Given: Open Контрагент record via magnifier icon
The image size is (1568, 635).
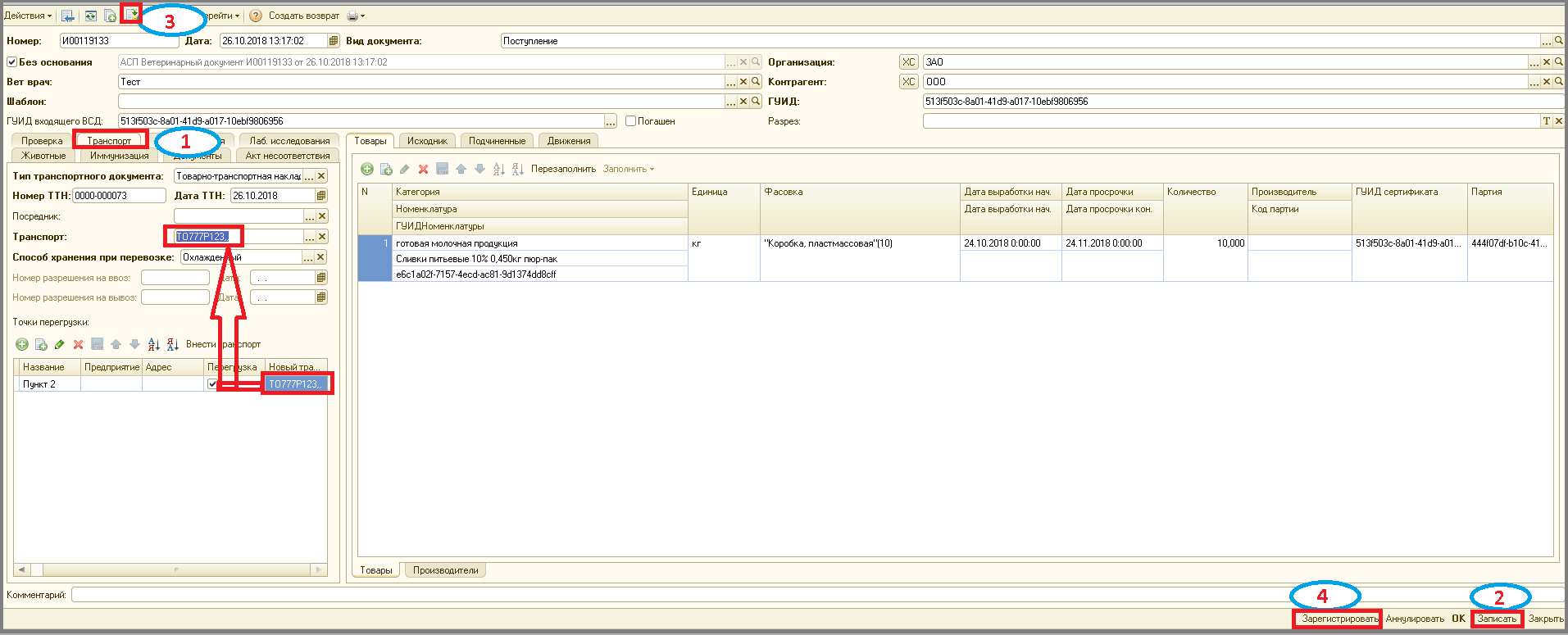Looking at the screenshot, I should pyautogui.click(x=1559, y=82).
